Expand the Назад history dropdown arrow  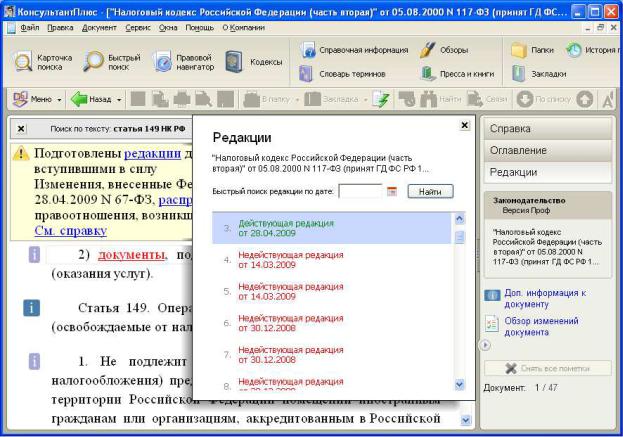119,100
